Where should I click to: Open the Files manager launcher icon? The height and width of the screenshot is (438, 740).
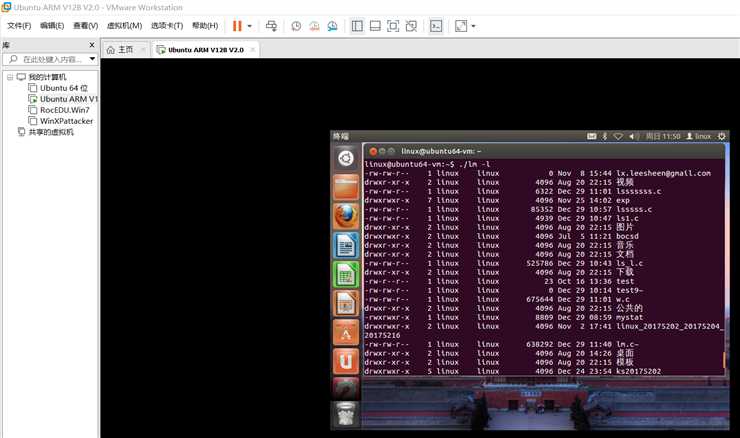pos(346,187)
